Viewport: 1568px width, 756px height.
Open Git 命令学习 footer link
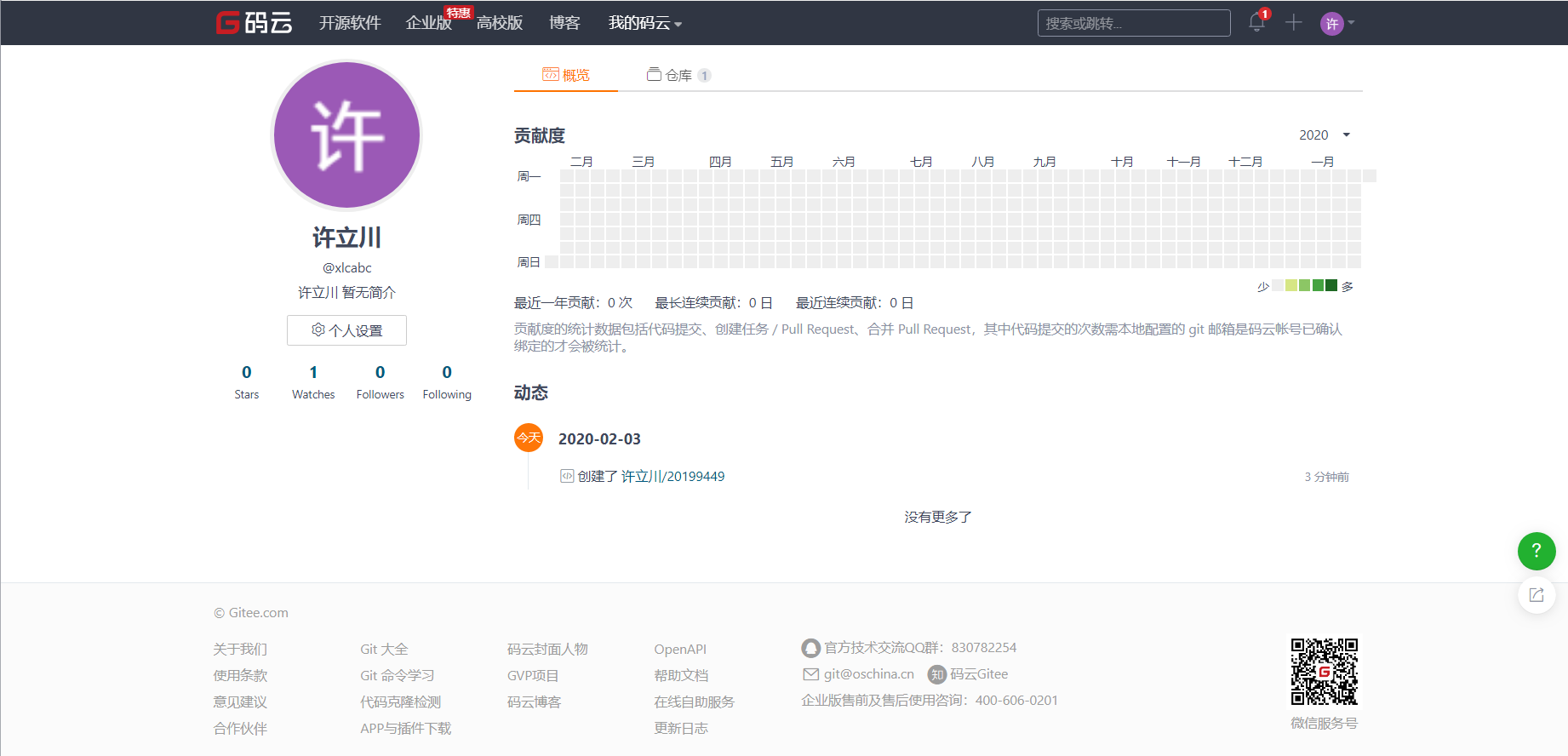click(398, 675)
